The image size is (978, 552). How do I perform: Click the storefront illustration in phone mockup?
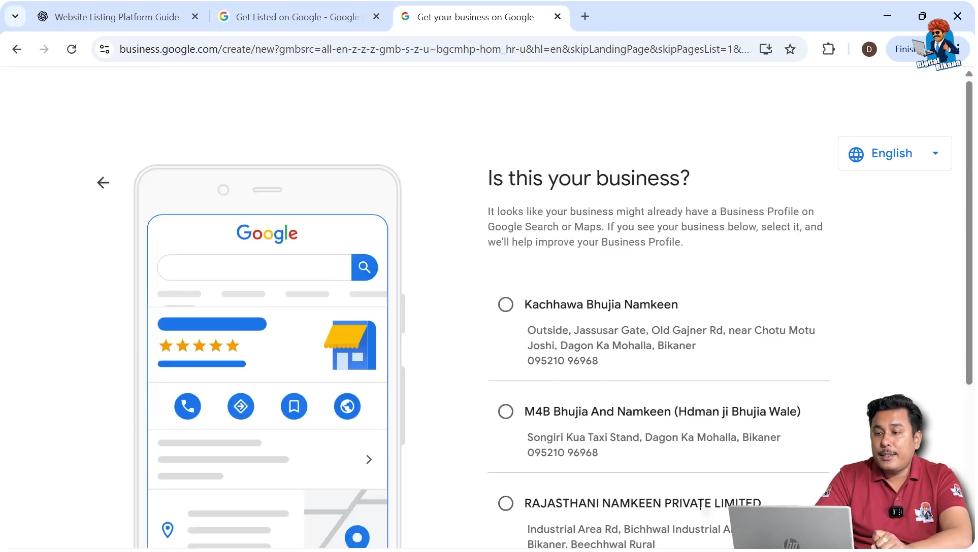point(350,345)
